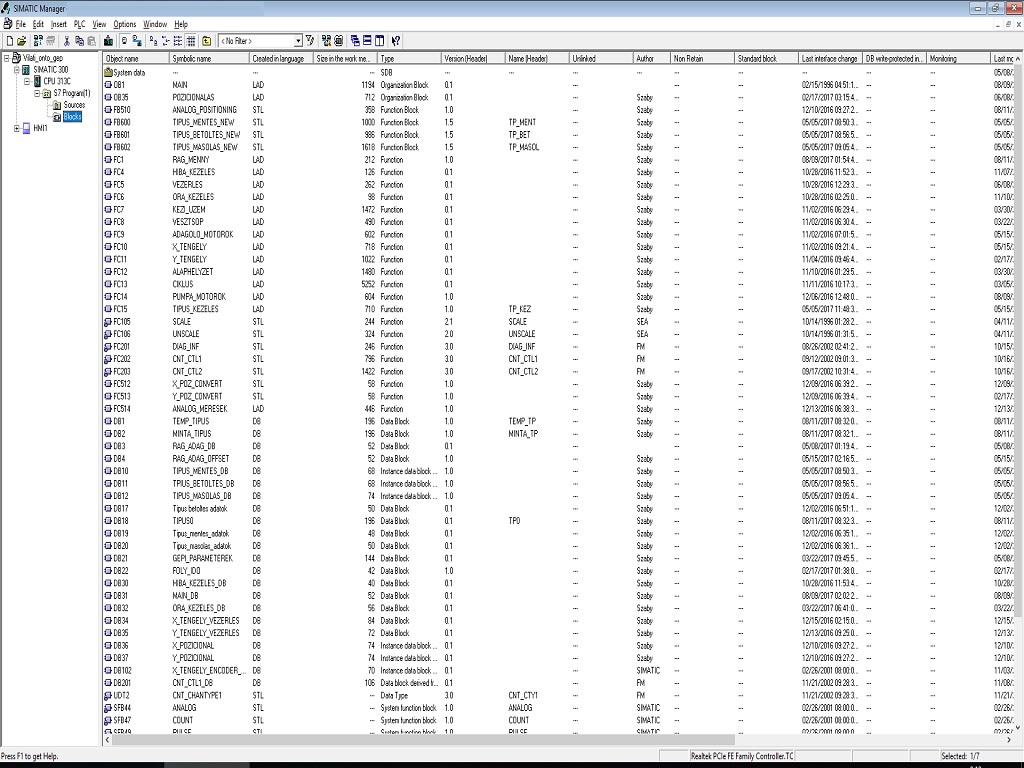Screen dimensions: 1024x768
Task: Expand the HMI1 tree node
Action: click(17, 128)
